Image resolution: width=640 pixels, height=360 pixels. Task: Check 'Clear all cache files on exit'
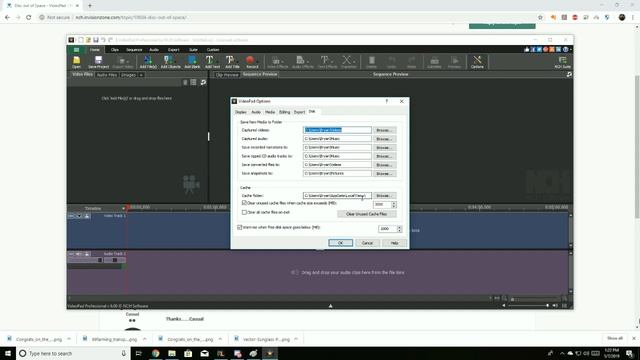pyautogui.click(x=244, y=212)
